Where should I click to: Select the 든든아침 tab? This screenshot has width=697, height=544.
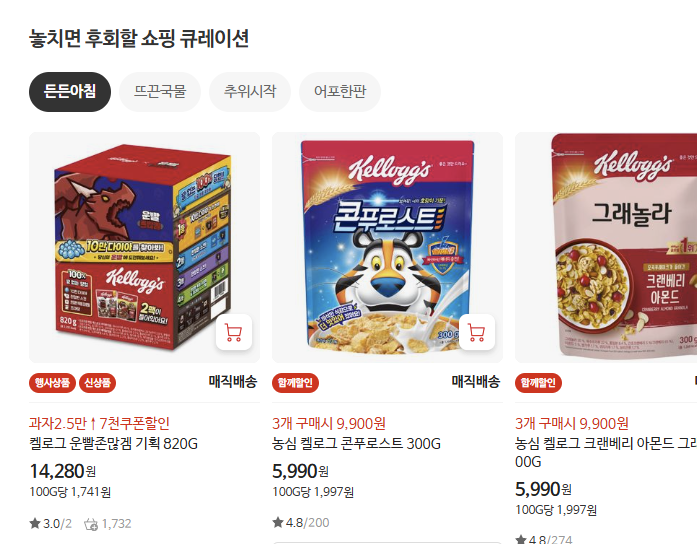(70, 92)
